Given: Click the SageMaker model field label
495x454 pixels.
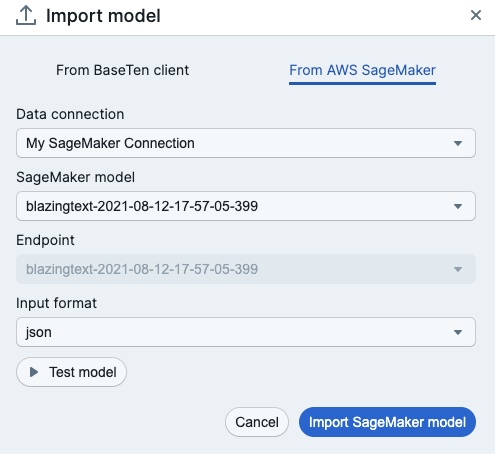Looking at the screenshot, I should [76, 177].
